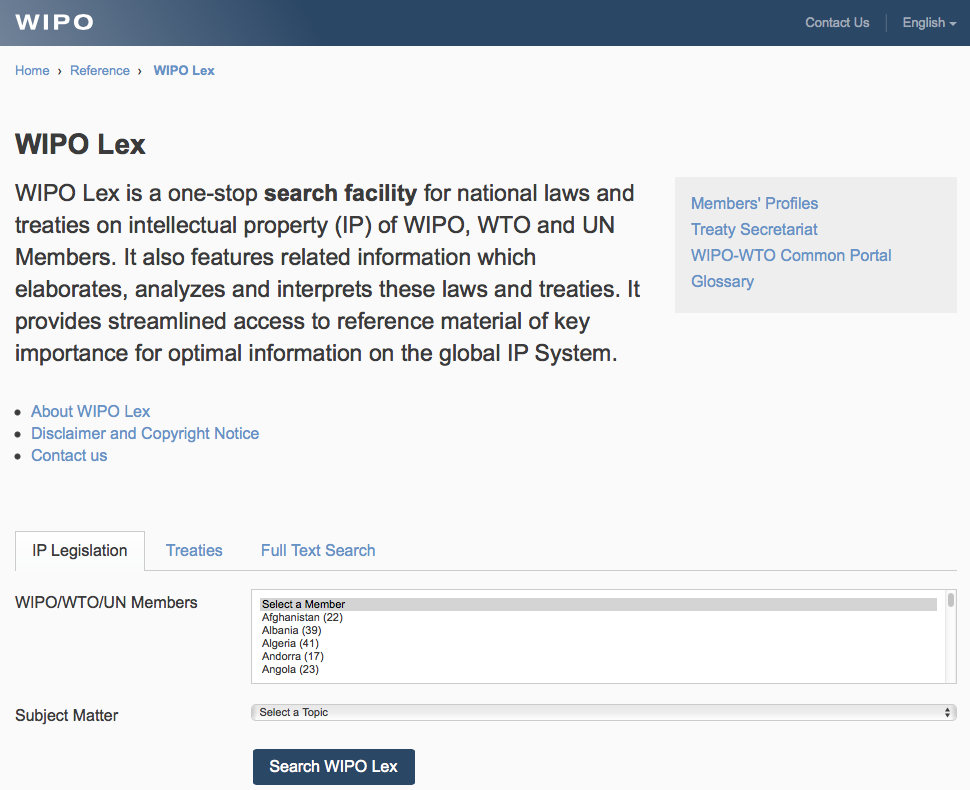Select Afghanistan (22) in members list

[302, 617]
